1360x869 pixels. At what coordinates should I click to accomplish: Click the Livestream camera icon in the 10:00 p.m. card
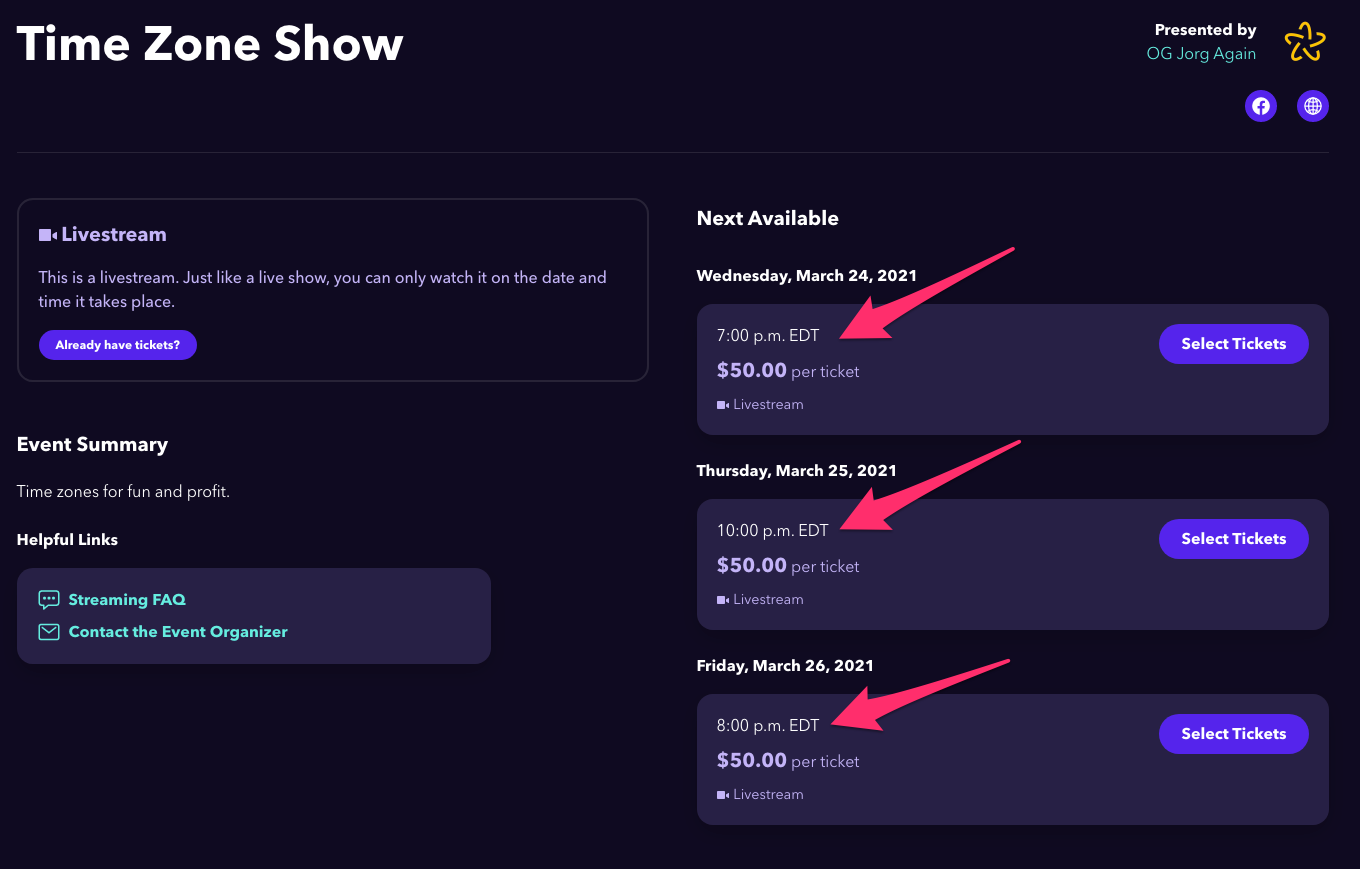[723, 600]
